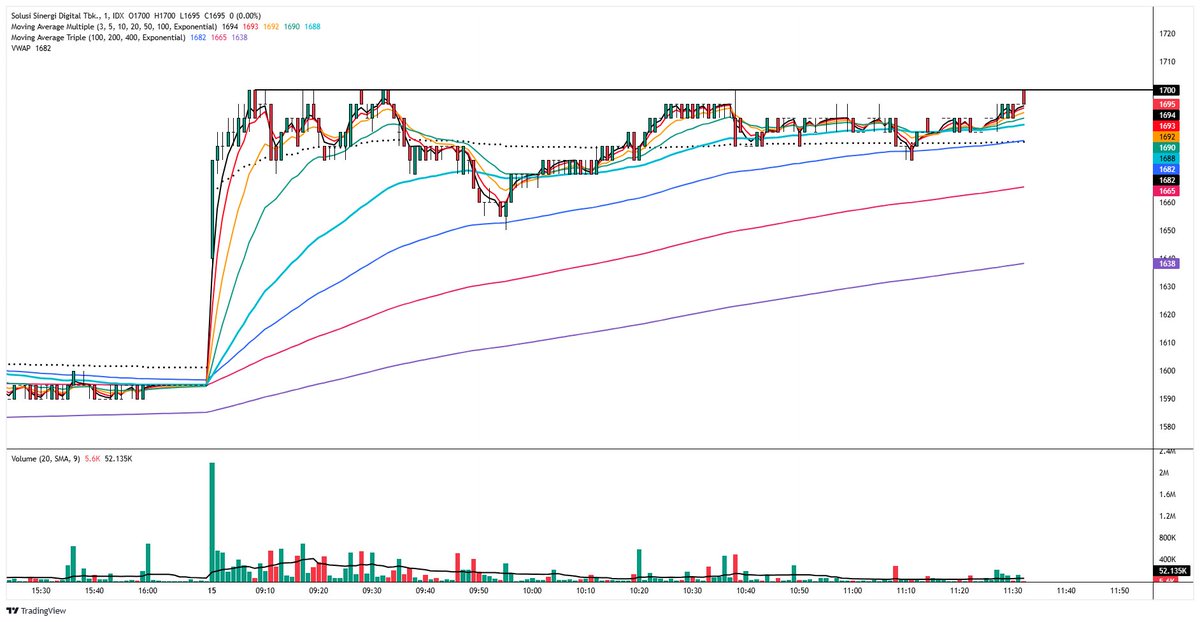Click the orange 1692 price label

coord(1167,137)
